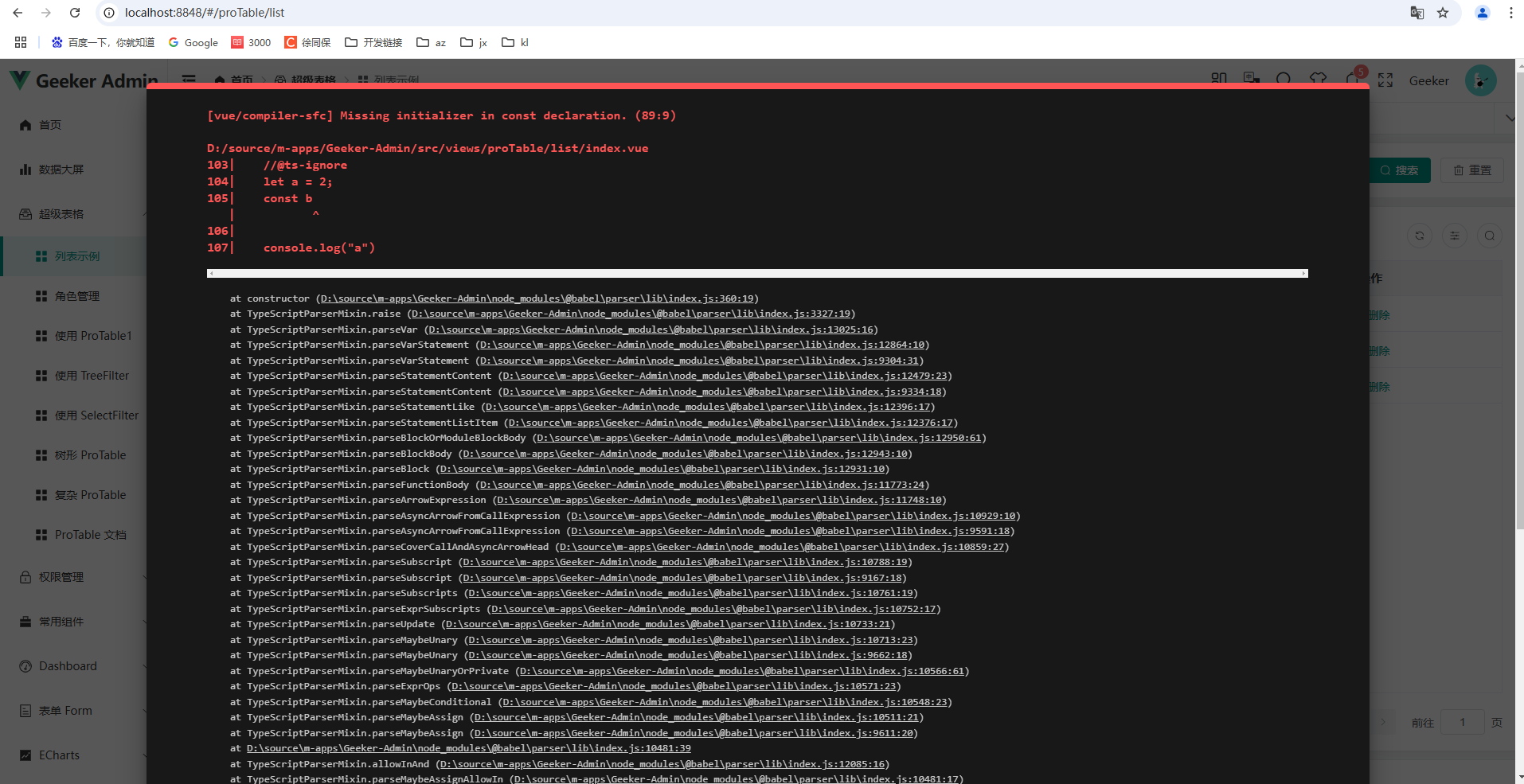Click the table refresh circular icon

(x=1420, y=236)
